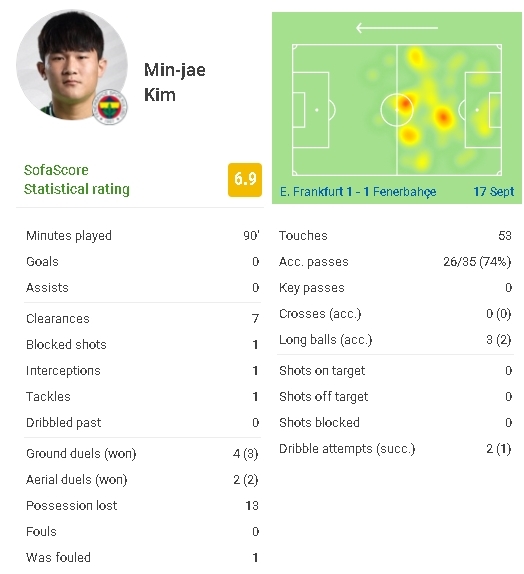Click the left penalty box on the heatmap pitch
This screenshot has height=574, width=524.
pos(310,110)
